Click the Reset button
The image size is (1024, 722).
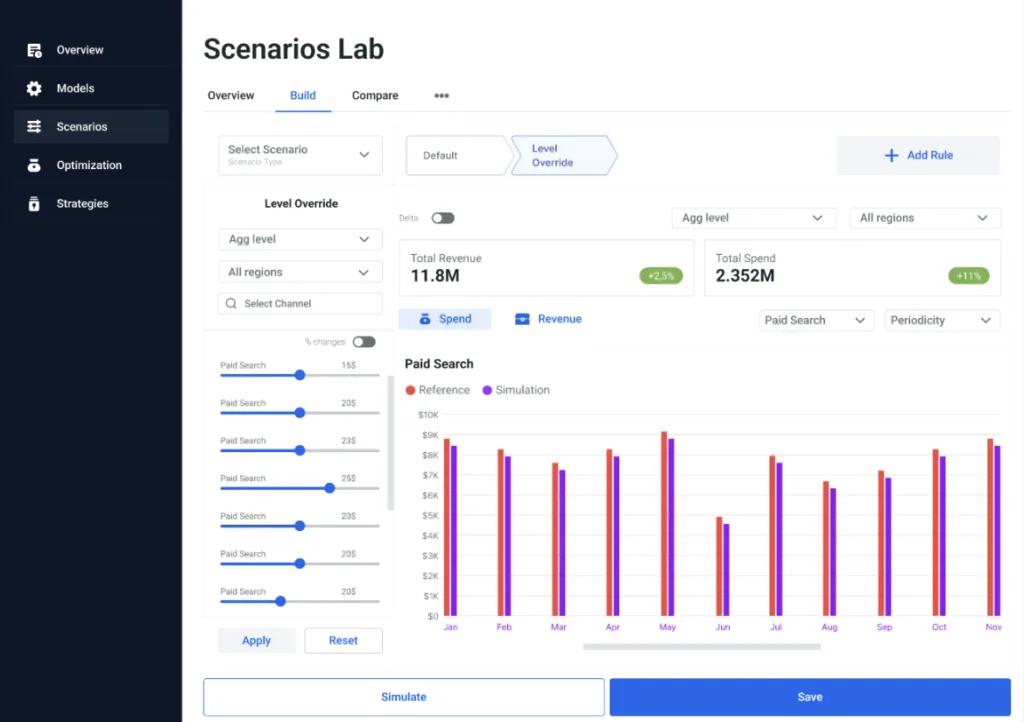tap(343, 641)
